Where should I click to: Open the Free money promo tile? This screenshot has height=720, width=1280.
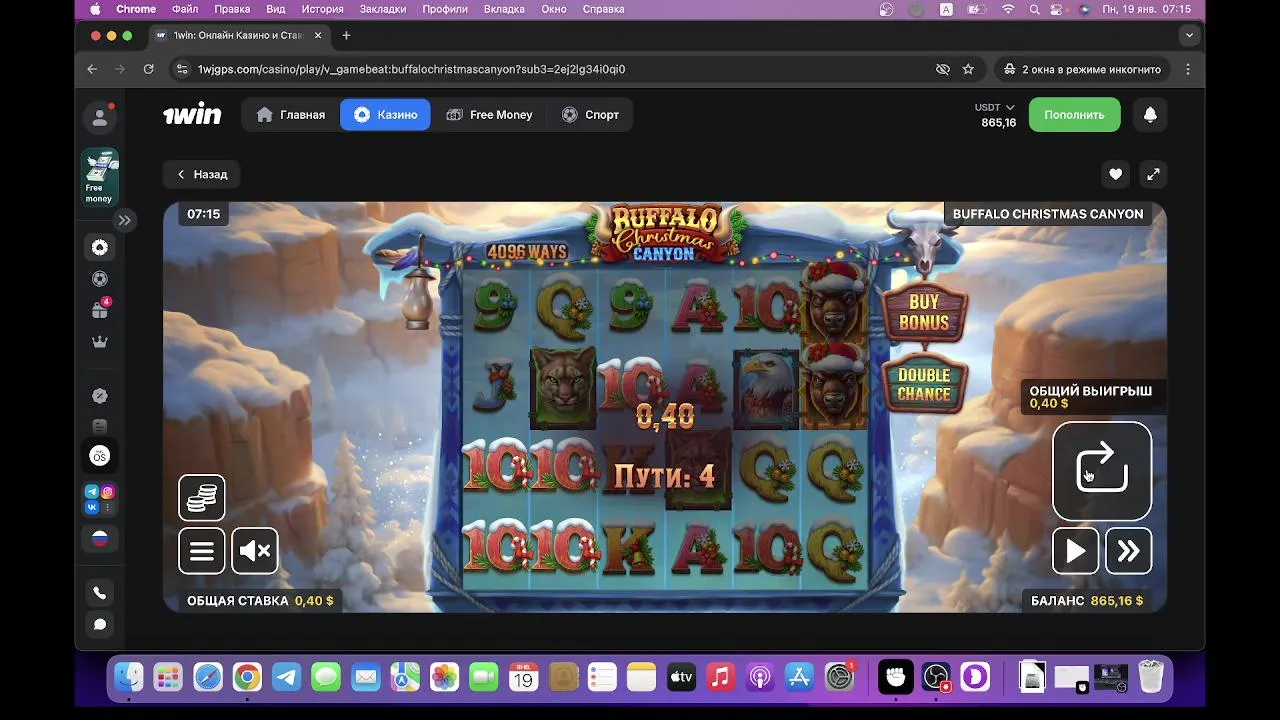pyautogui.click(x=100, y=177)
